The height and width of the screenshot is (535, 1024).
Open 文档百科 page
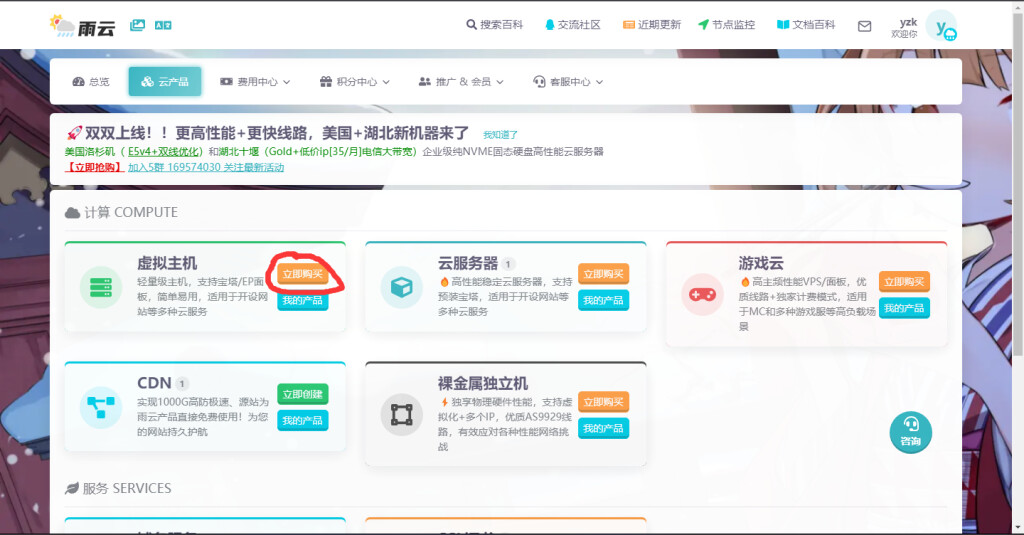click(x=806, y=25)
